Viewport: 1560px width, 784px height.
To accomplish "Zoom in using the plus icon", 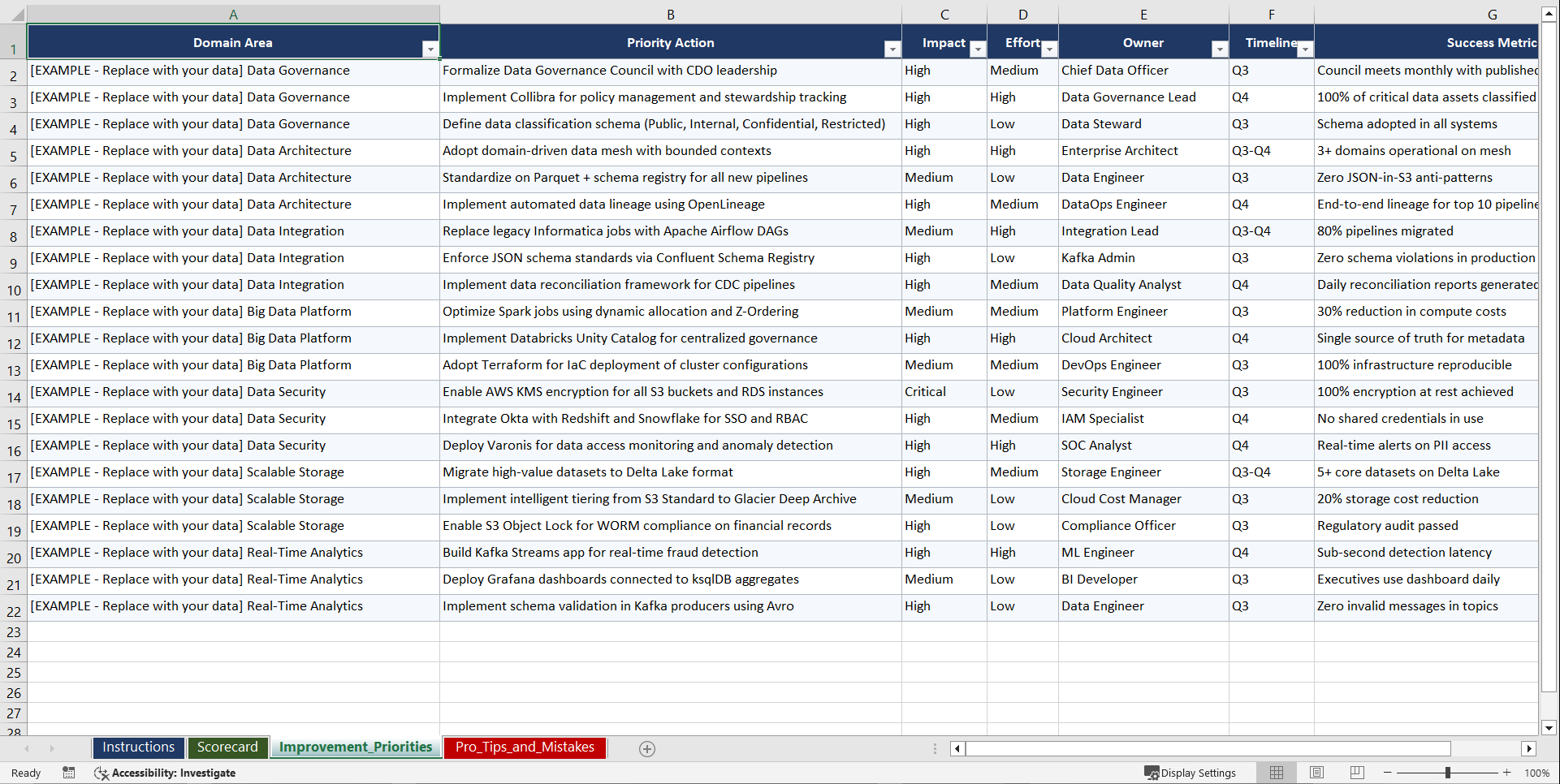I will pos(1507,773).
